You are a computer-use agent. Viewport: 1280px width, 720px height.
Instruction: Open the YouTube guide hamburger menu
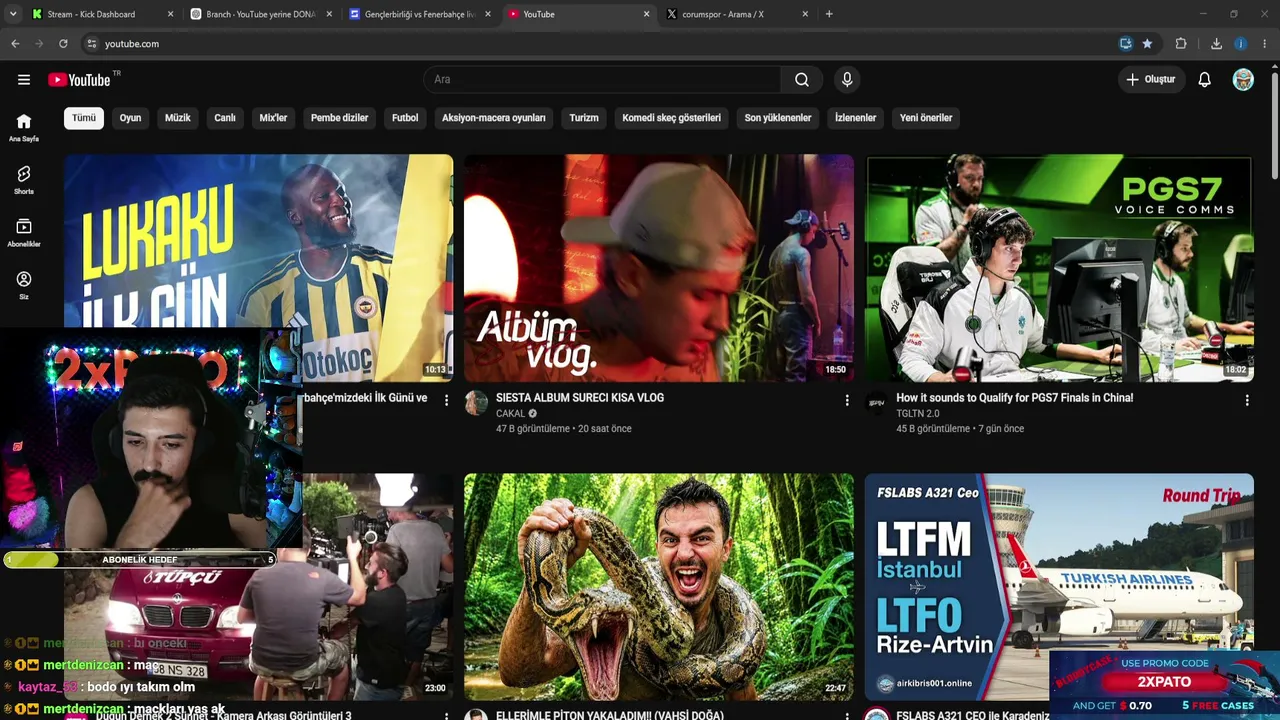click(x=24, y=80)
